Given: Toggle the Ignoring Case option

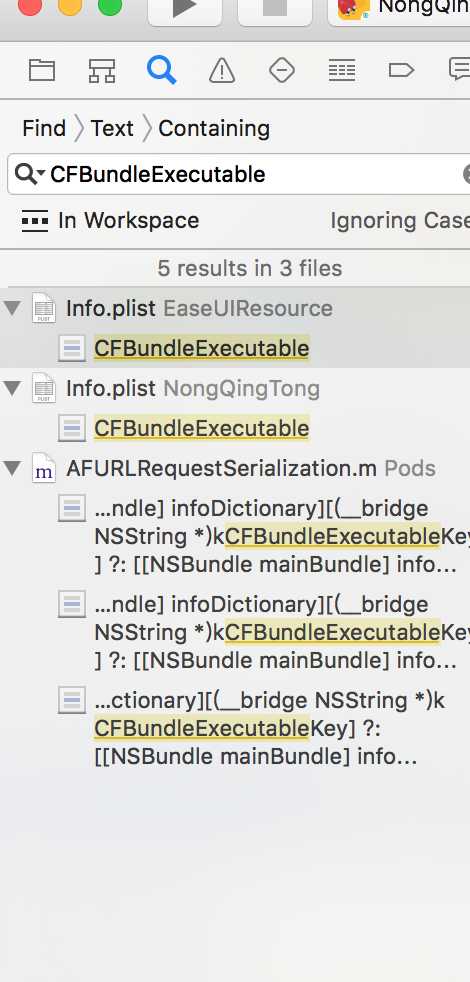Looking at the screenshot, I should coord(400,220).
